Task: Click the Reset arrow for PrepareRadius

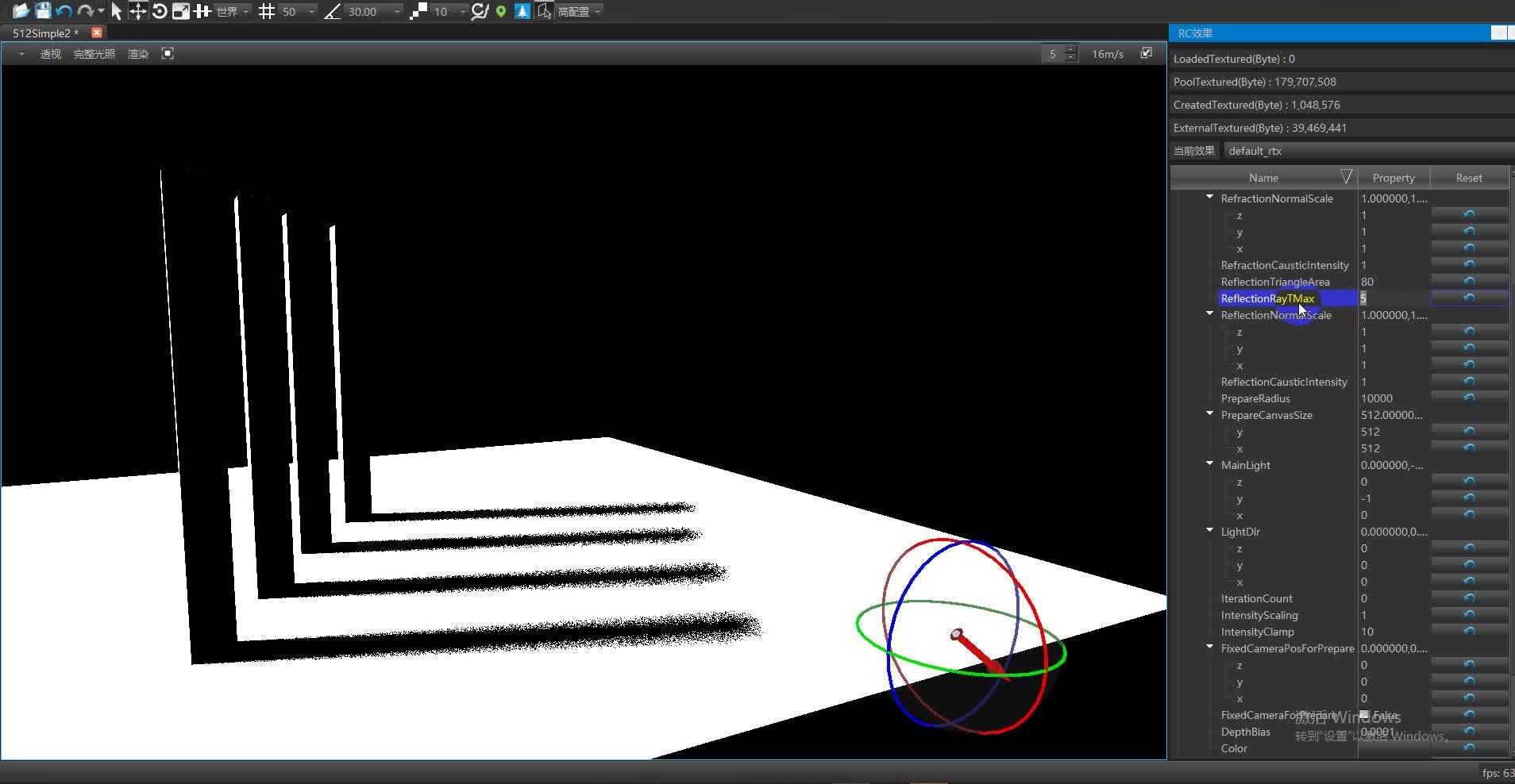Action: (x=1468, y=397)
